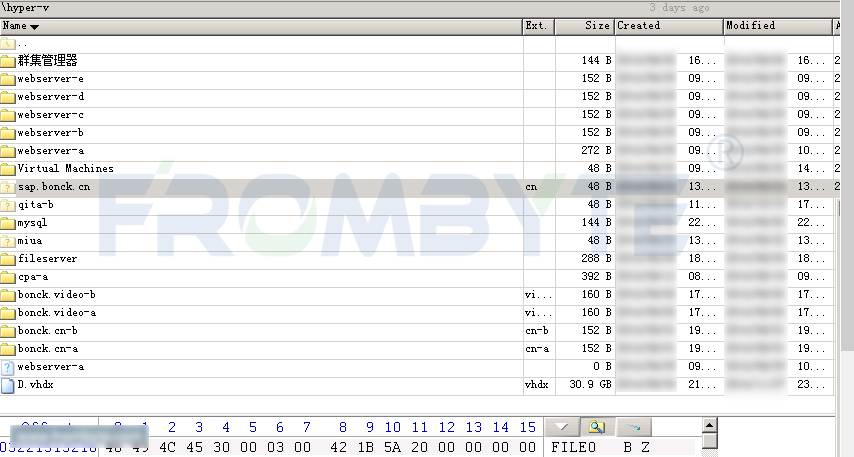This screenshot has width=854, height=457.
Task: Click hex byte 5A in data row
Action: 392,448
